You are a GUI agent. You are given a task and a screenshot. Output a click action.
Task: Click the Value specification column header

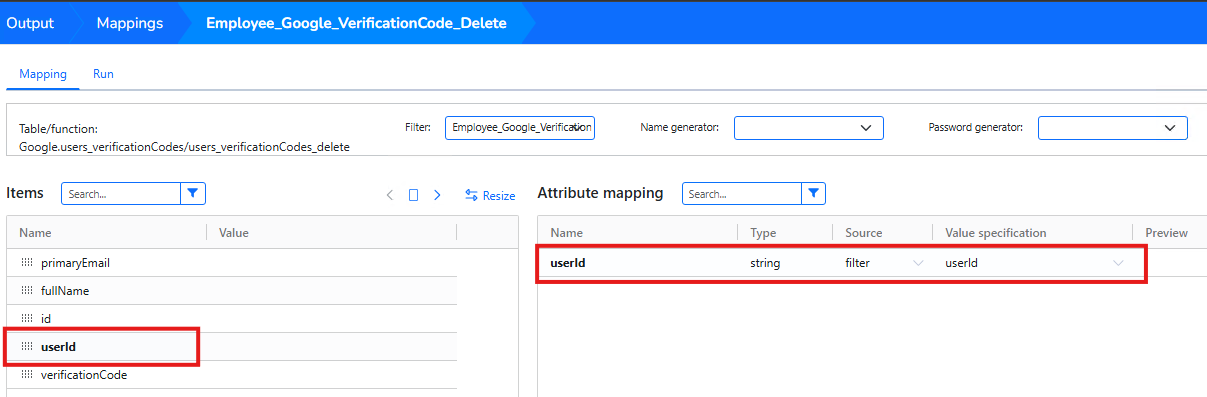click(x=996, y=233)
